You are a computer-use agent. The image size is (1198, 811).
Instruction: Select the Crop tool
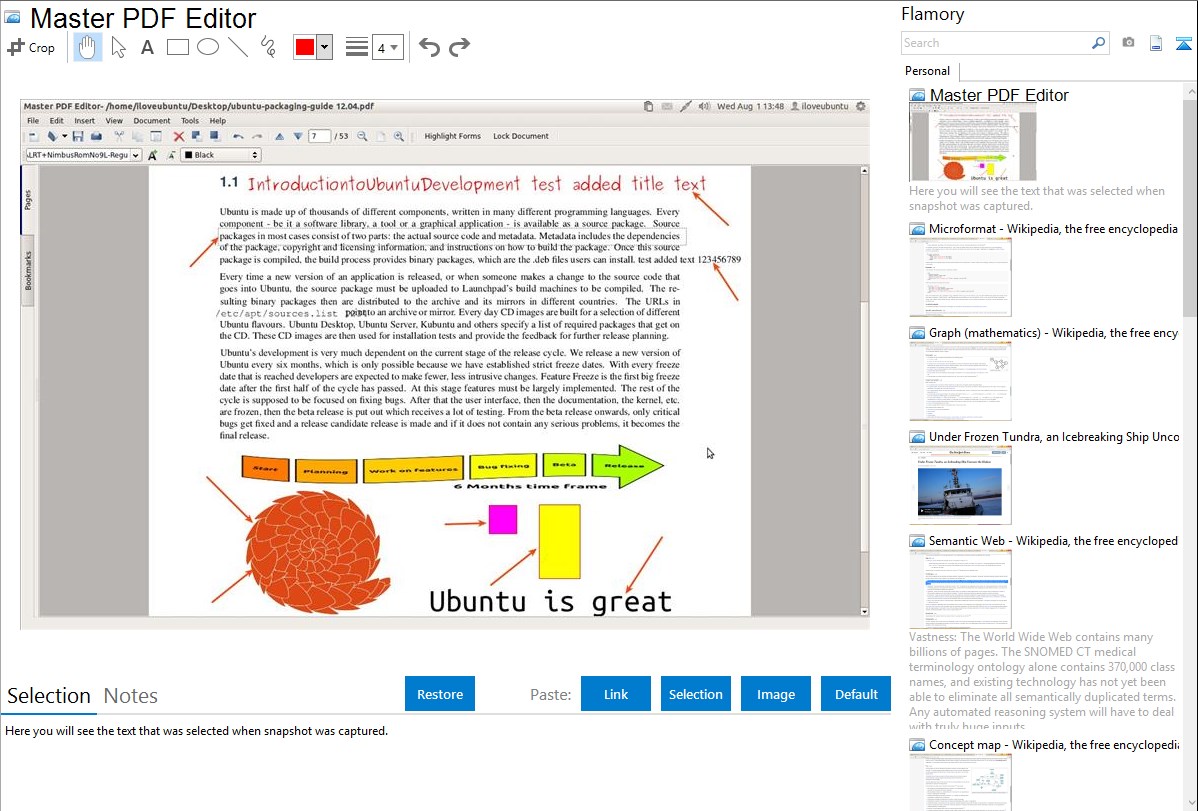click(31, 47)
